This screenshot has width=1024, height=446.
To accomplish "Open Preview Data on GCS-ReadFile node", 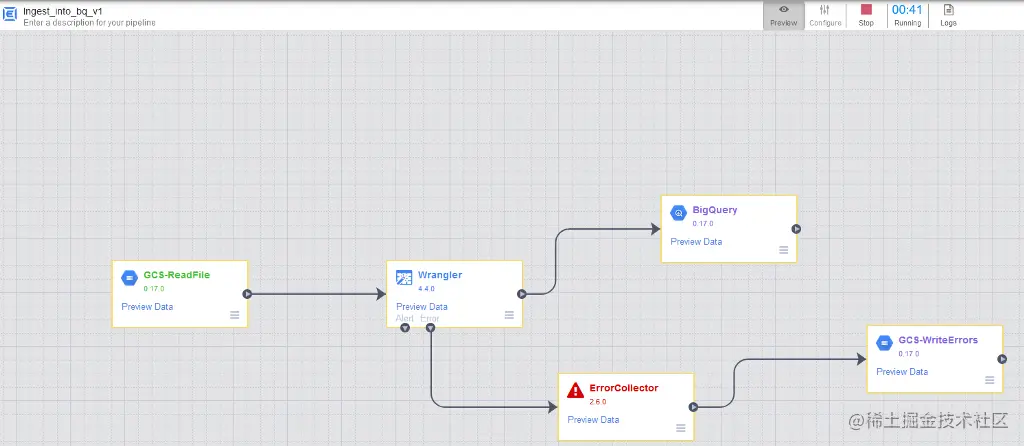I will coord(147,306).
